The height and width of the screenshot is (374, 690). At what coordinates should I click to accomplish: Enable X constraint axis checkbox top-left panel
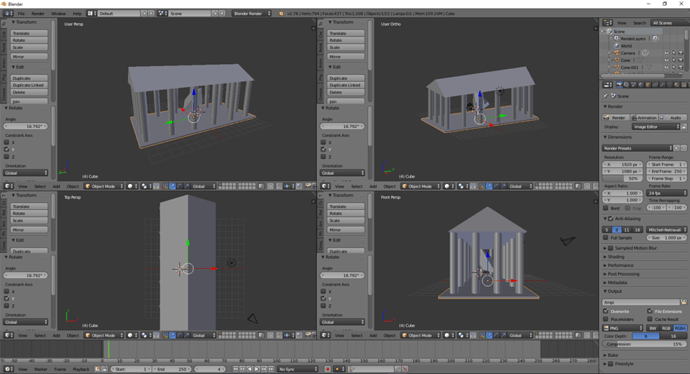click(x=7, y=142)
